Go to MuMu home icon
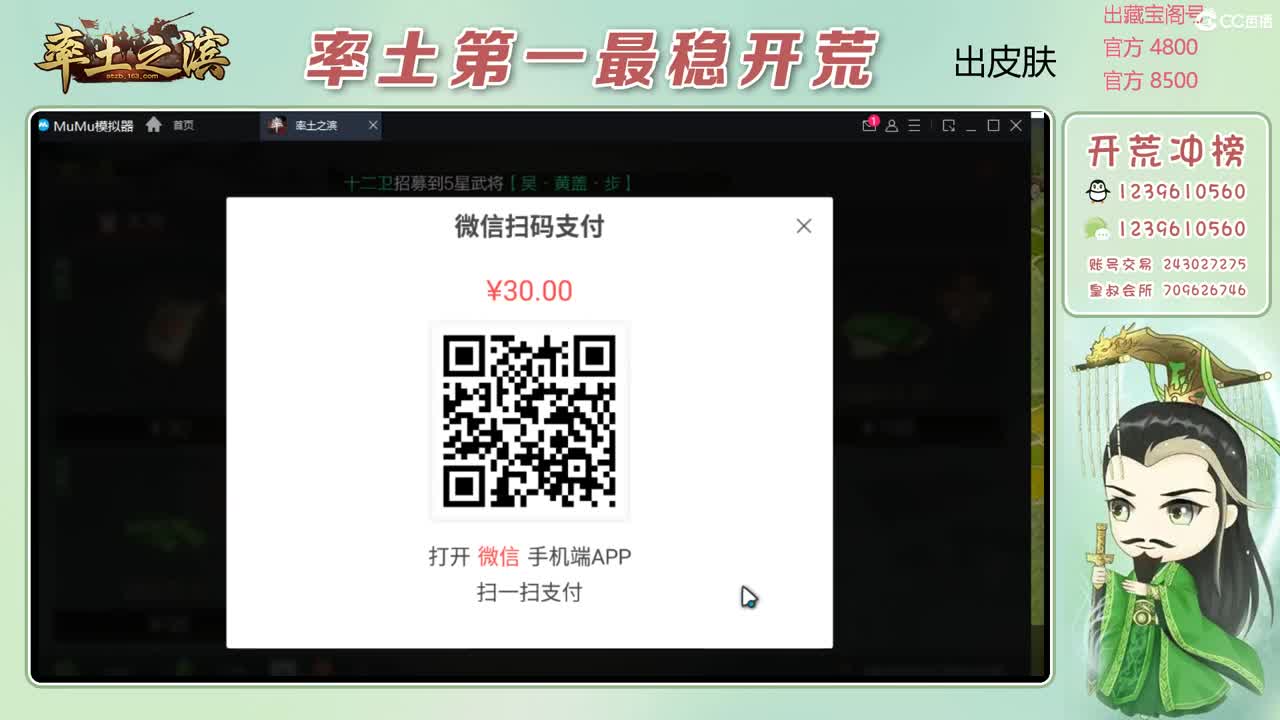The width and height of the screenshot is (1280, 720). click(x=154, y=125)
